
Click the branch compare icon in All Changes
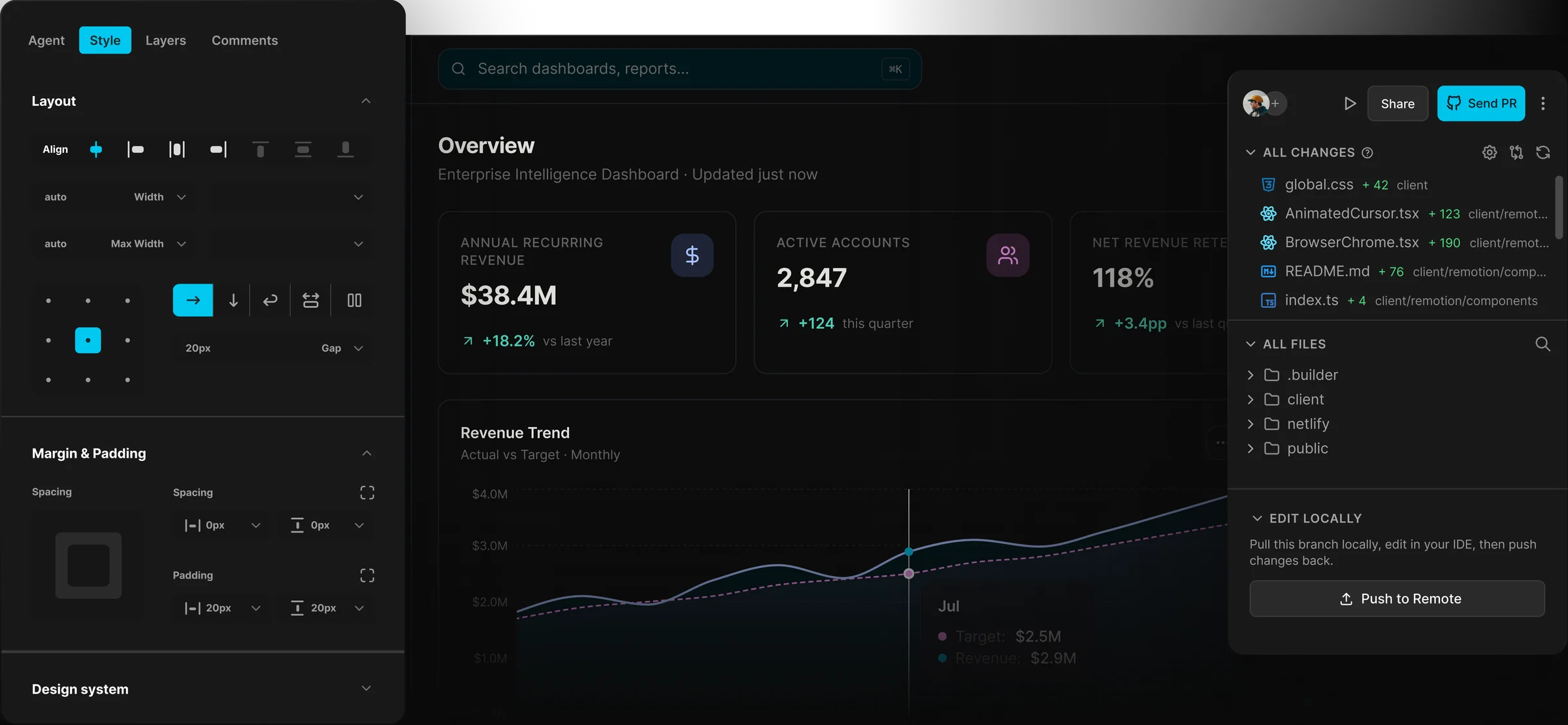(x=1516, y=152)
